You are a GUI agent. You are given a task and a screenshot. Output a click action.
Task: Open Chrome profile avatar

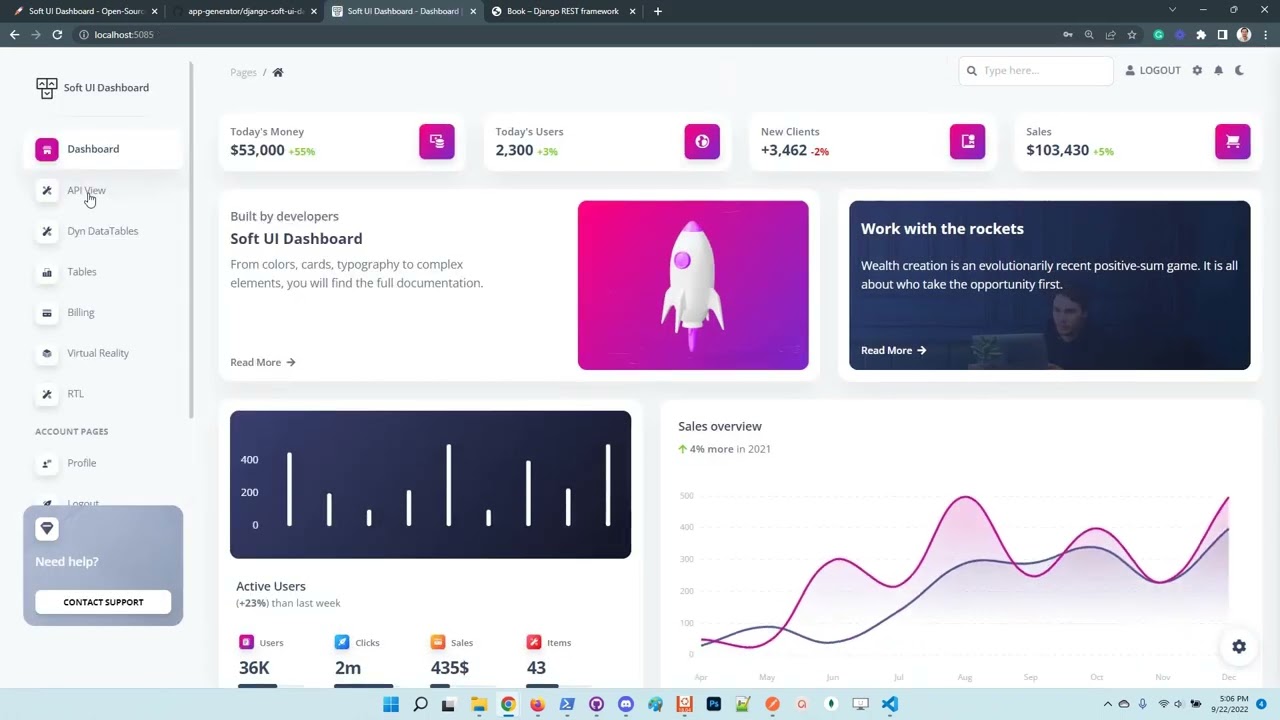(1244, 34)
